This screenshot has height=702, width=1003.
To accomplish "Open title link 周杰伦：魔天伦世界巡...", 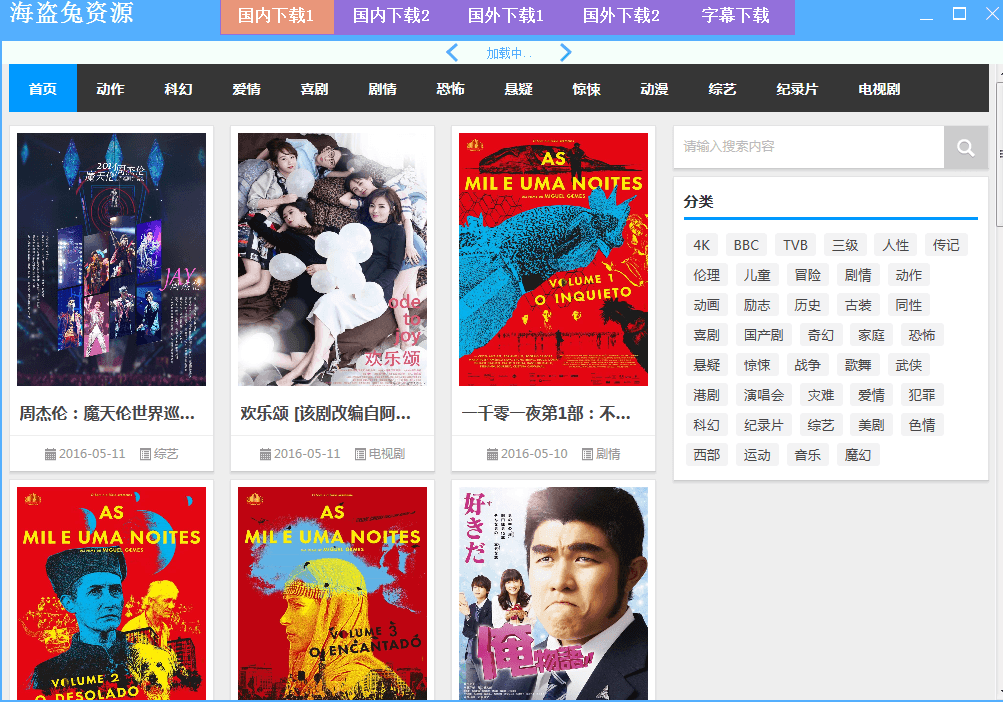I will 107,413.
